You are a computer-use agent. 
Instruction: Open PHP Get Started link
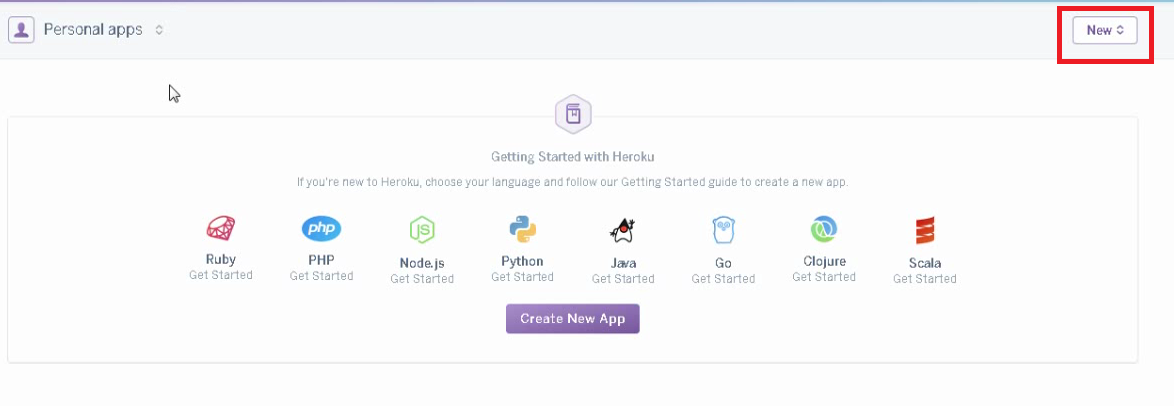tap(321, 276)
